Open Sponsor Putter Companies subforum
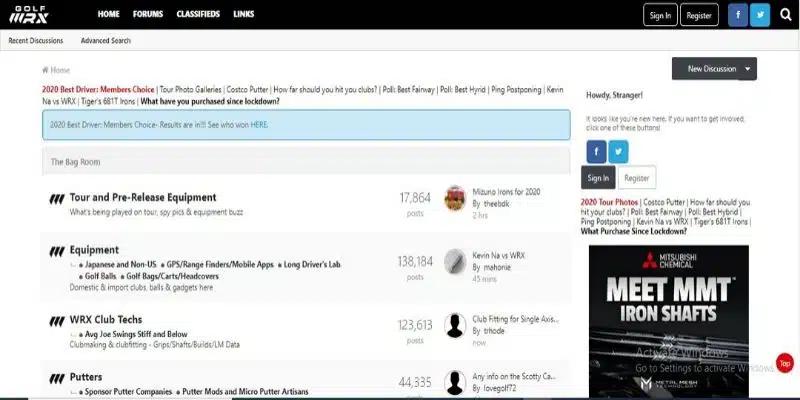The width and height of the screenshot is (800, 400). [128, 392]
